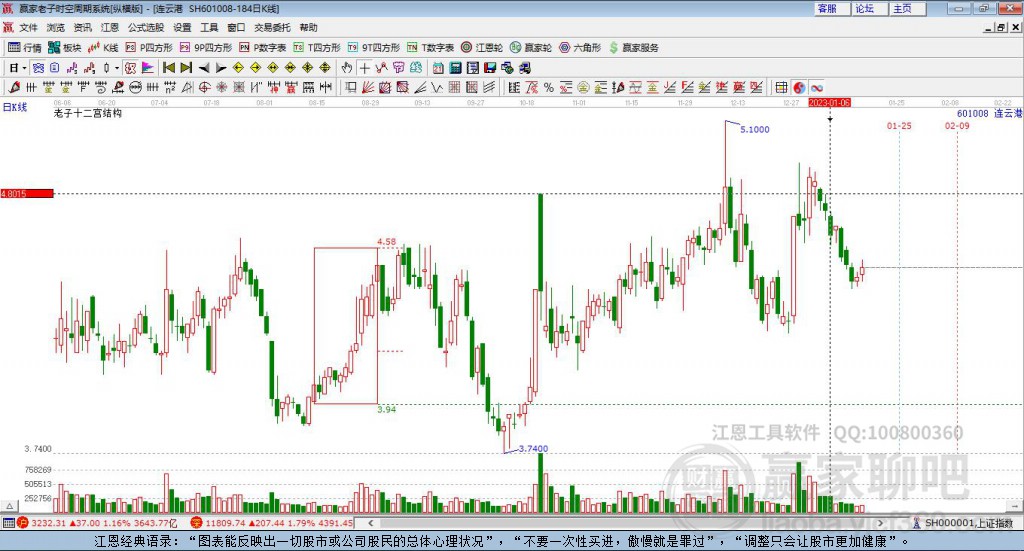This screenshot has width=1024, height=551.
Task: Click the 客服 button in title bar
Action: pos(833,8)
